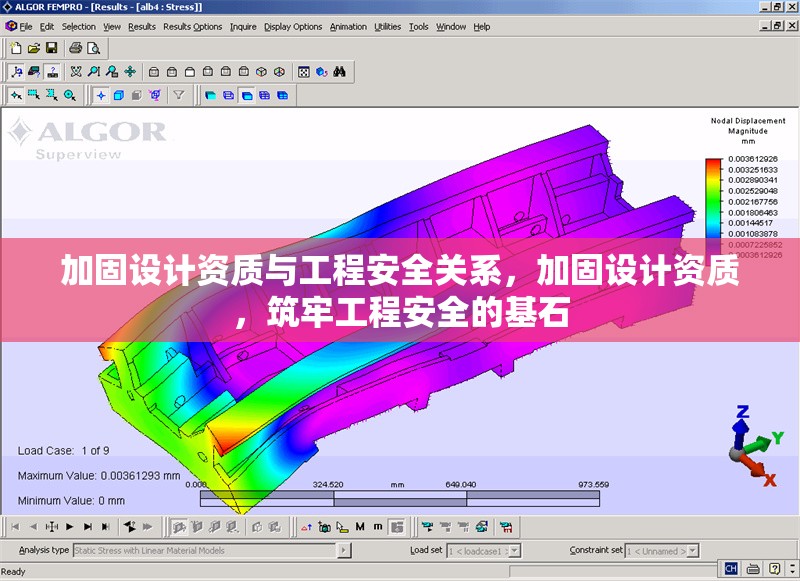Click the Analysis type field showing Static Stress

200,548
